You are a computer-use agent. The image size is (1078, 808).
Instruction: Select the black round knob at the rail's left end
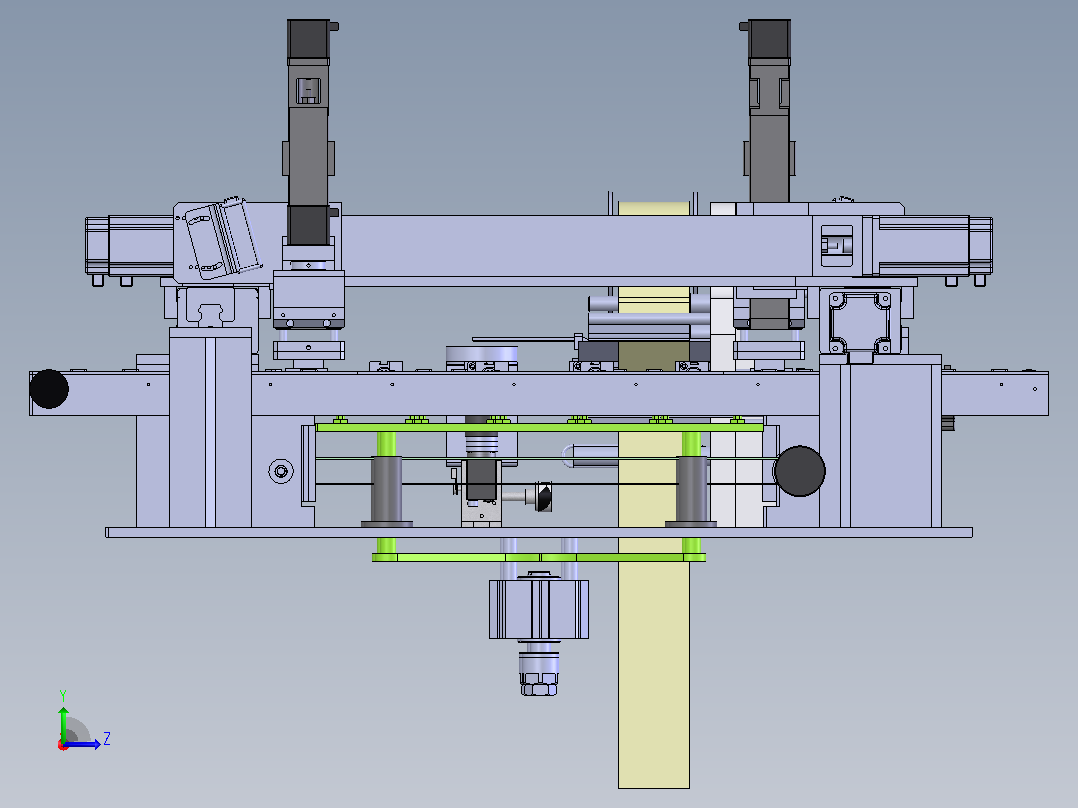point(49,389)
